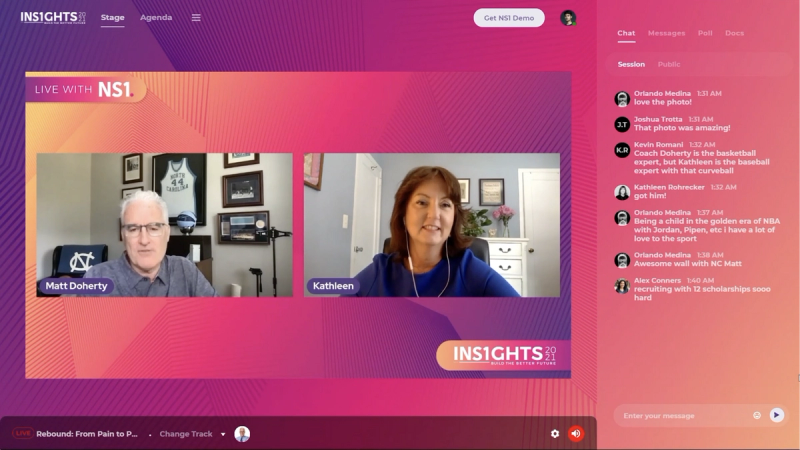This screenshot has width=800, height=450.
Task: Click Alex Conners' chat avatar
Action: coord(622,286)
